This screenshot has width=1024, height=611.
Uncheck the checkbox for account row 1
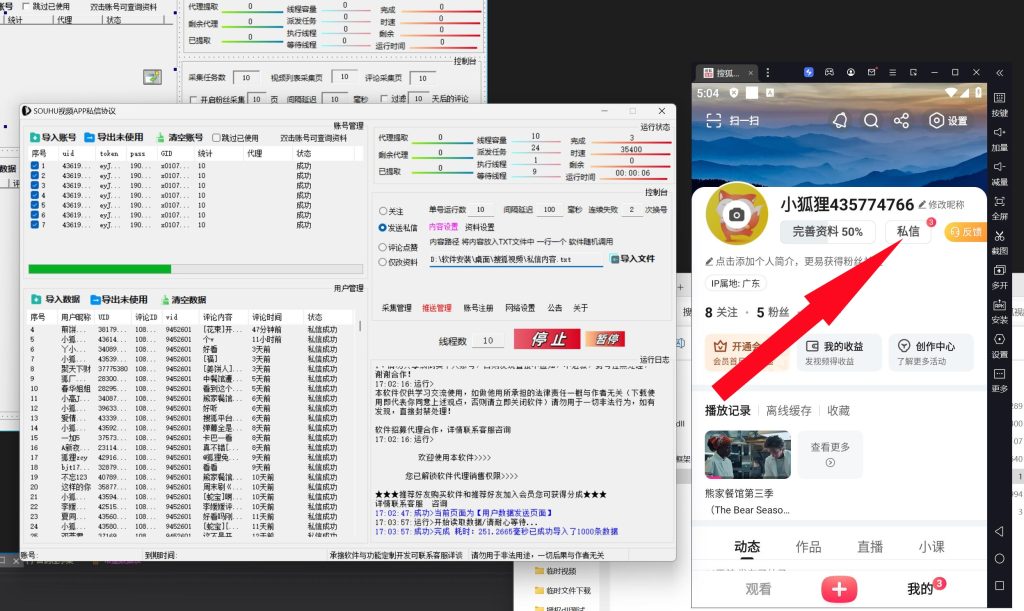click(x=35, y=165)
